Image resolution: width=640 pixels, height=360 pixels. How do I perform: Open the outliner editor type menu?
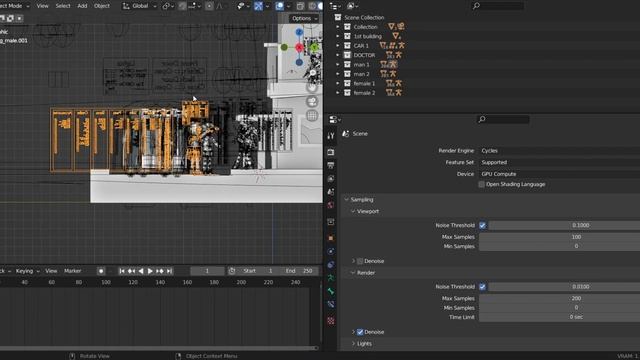(x=335, y=6)
